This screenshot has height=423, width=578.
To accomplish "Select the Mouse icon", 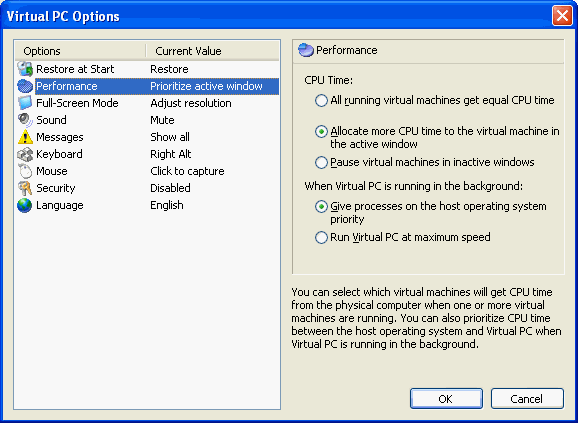I will [25, 171].
